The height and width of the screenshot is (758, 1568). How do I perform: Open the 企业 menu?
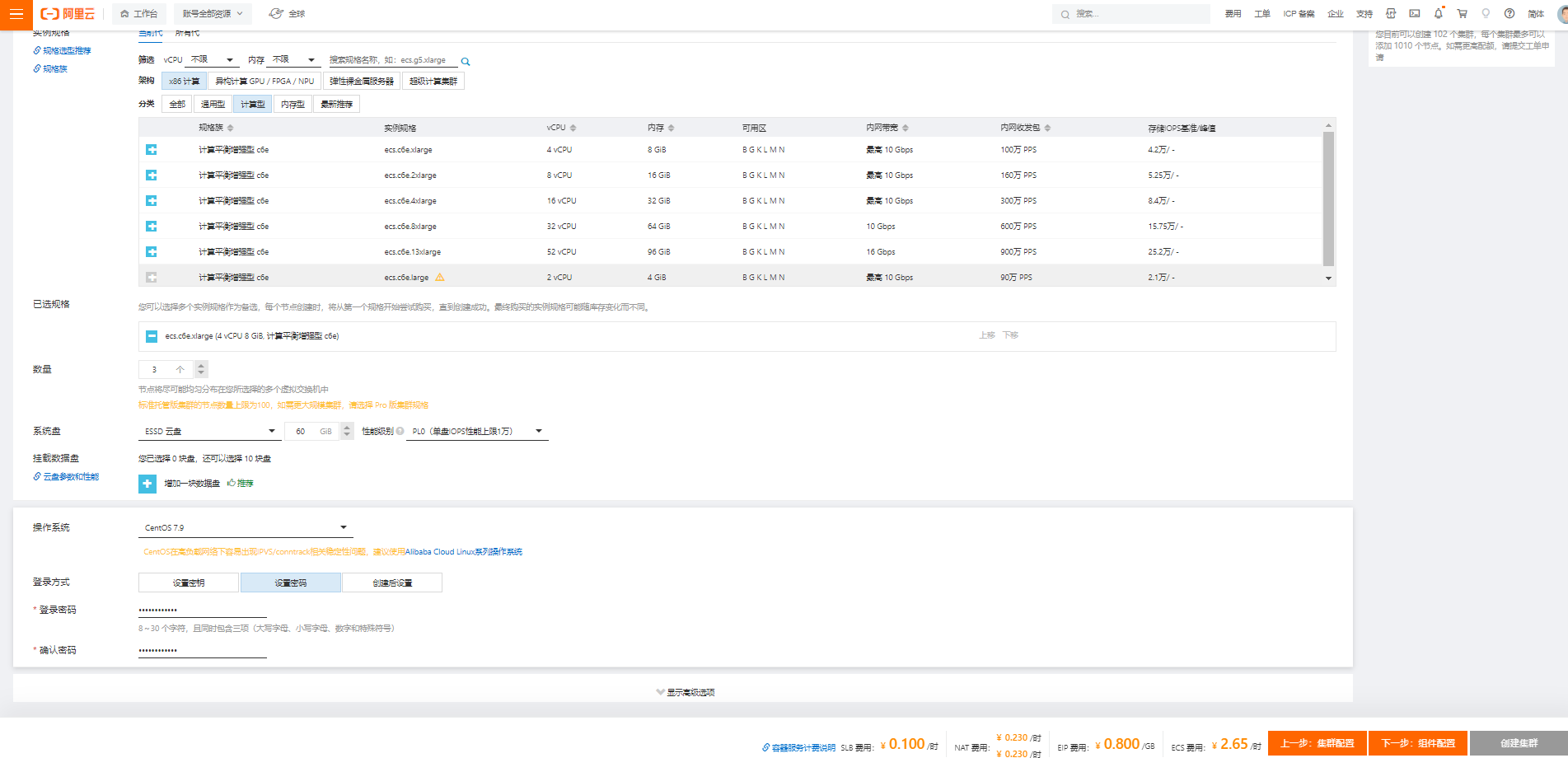tap(1336, 14)
